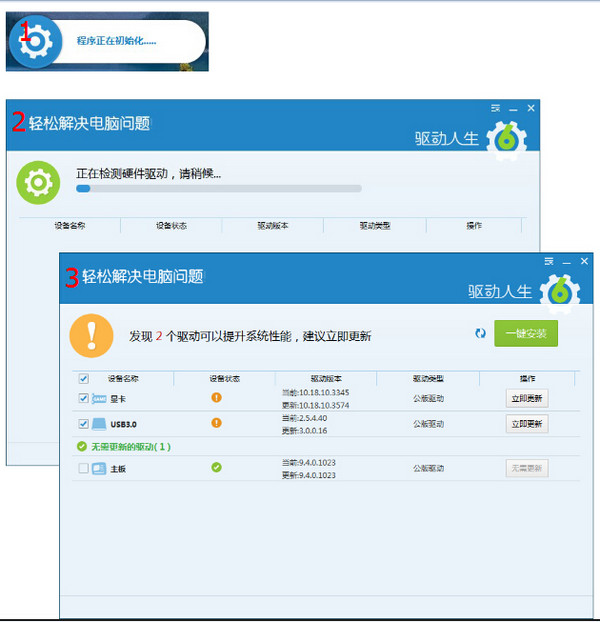Open the menu icon in window 3 titlebar

(x=549, y=261)
